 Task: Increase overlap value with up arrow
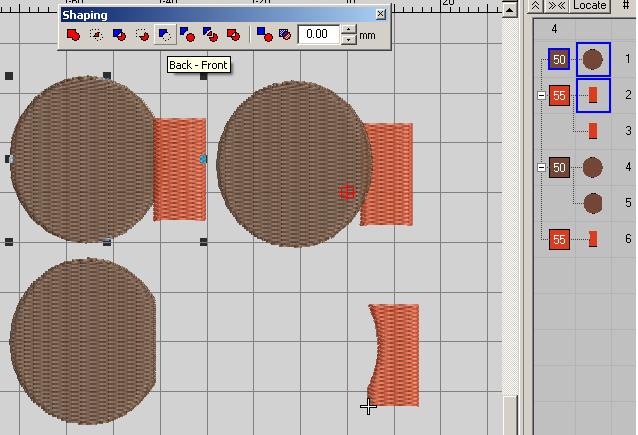click(x=348, y=30)
